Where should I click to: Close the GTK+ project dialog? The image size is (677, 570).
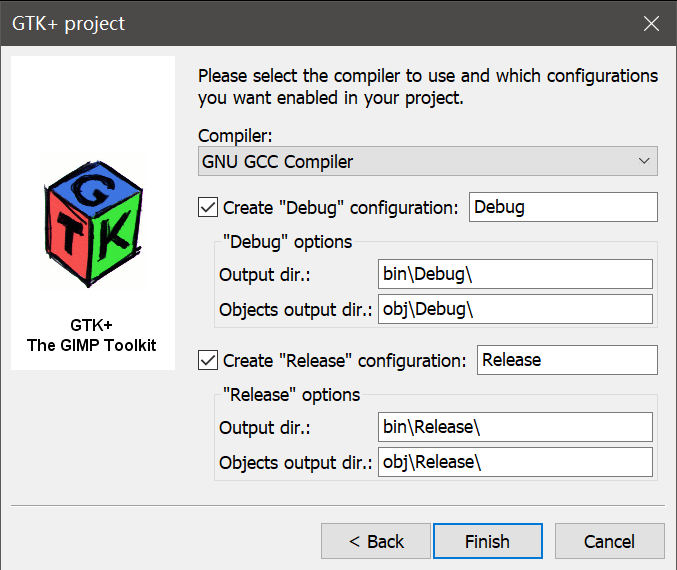651,23
